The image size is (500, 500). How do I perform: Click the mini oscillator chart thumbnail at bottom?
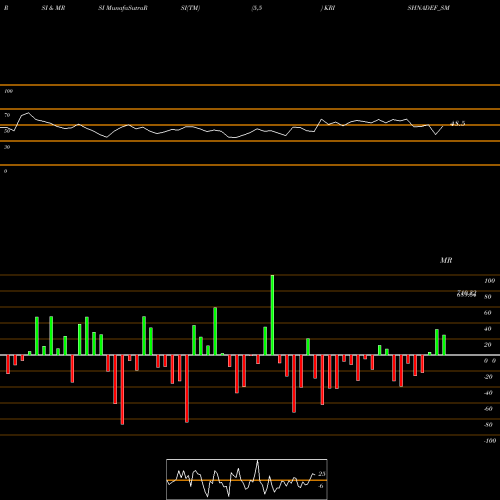tap(247, 479)
